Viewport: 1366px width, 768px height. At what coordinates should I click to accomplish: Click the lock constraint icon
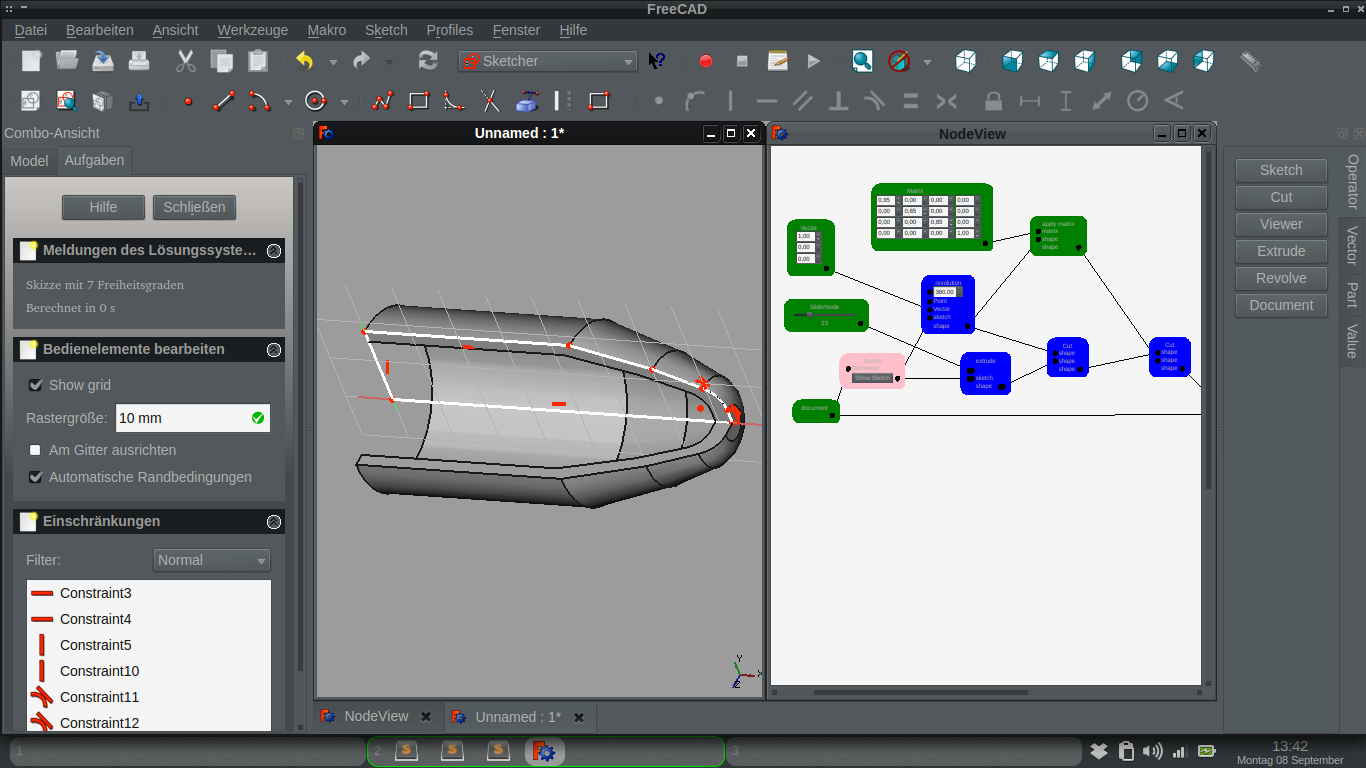pyautogui.click(x=993, y=101)
